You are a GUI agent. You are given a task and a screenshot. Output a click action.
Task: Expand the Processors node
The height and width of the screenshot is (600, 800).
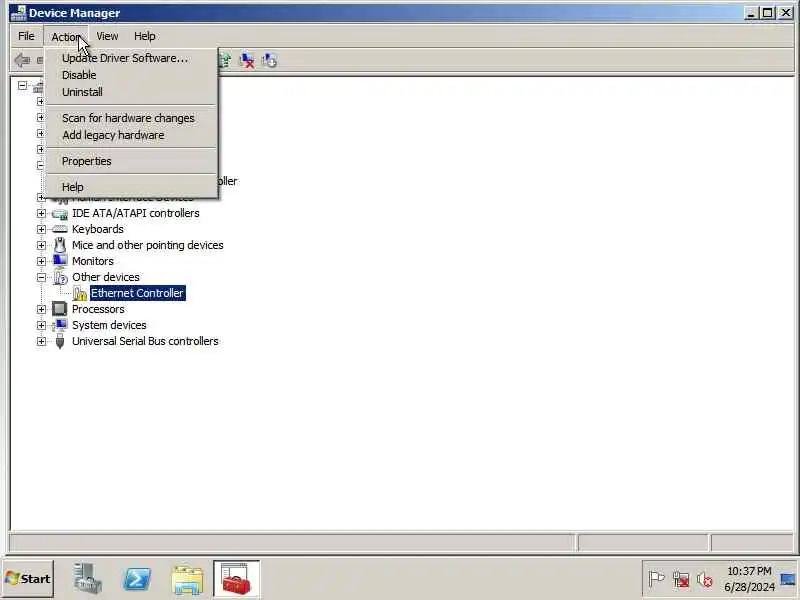41,309
